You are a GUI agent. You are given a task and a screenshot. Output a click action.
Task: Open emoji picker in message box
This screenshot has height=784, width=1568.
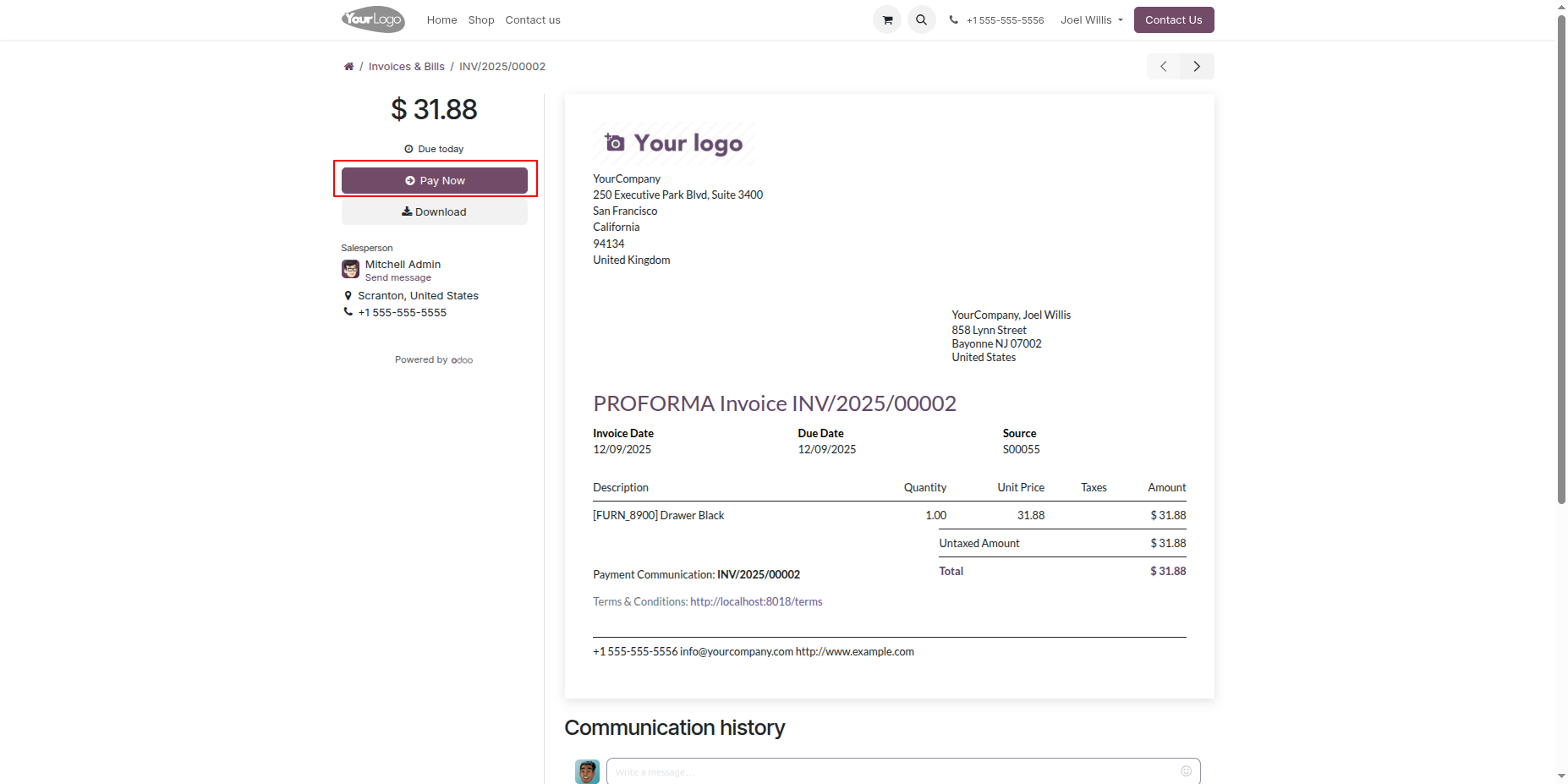(x=1186, y=770)
